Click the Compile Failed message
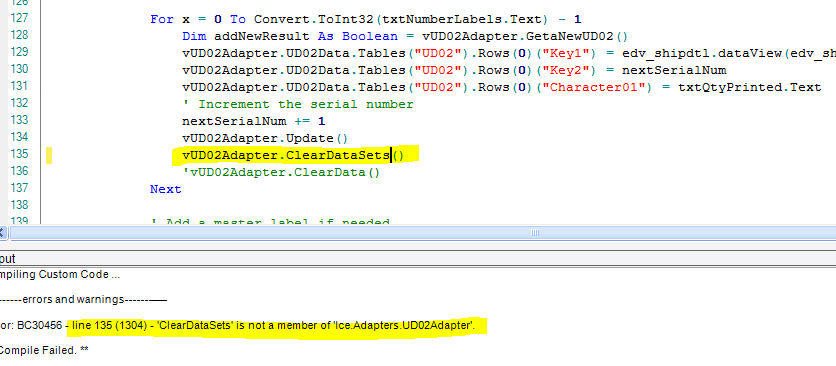The width and height of the screenshot is (836, 366). click(44, 351)
